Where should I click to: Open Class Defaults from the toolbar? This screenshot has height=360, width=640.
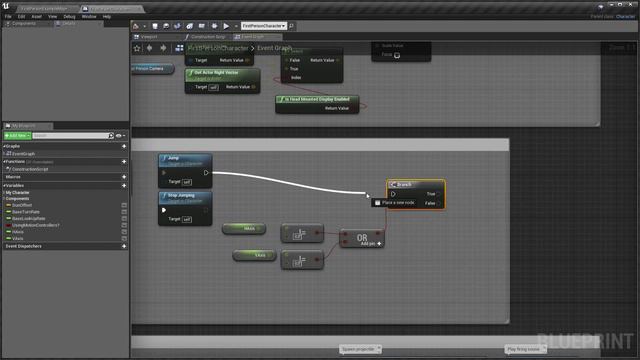tap(202, 26)
